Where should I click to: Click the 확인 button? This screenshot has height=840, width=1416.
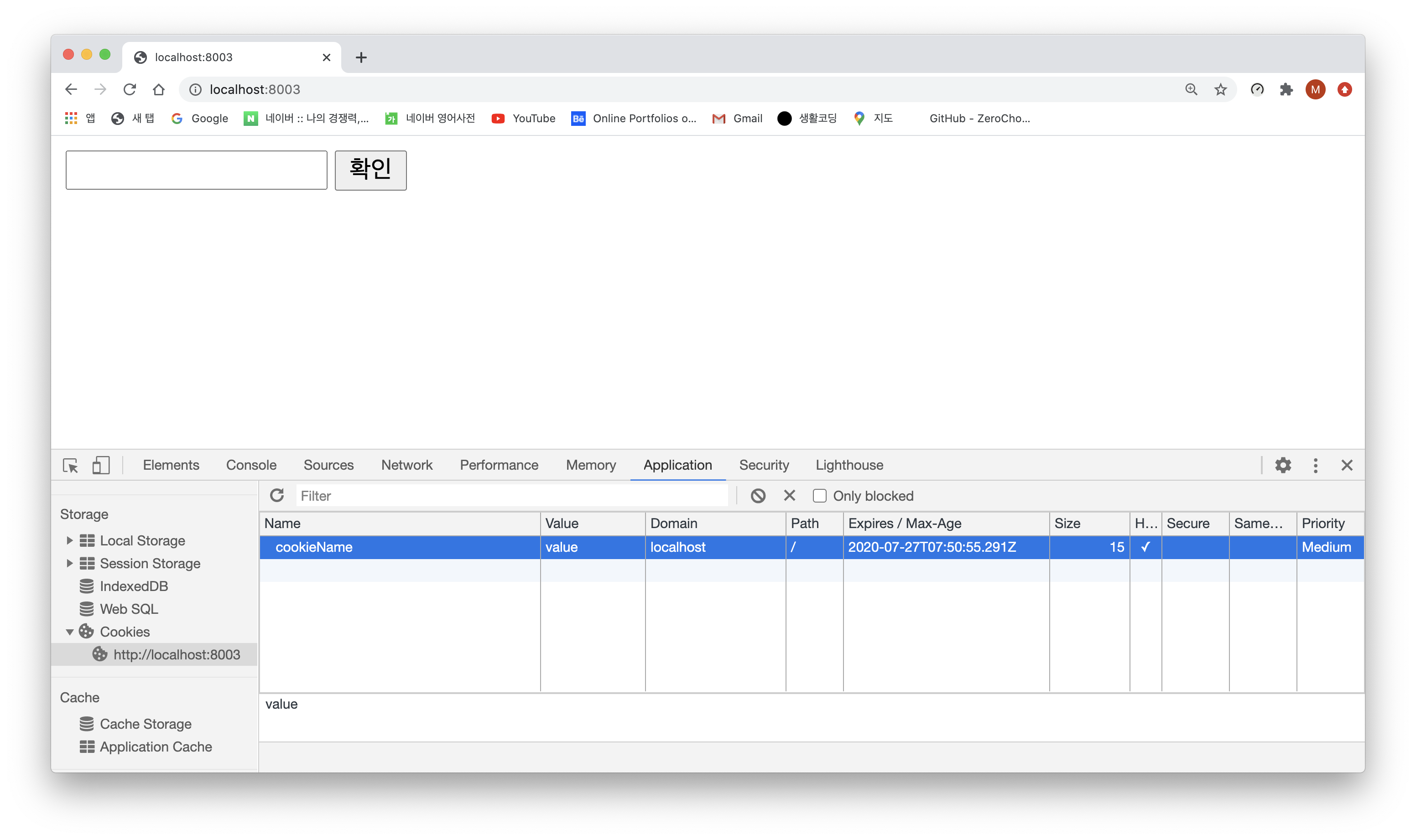(x=370, y=171)
